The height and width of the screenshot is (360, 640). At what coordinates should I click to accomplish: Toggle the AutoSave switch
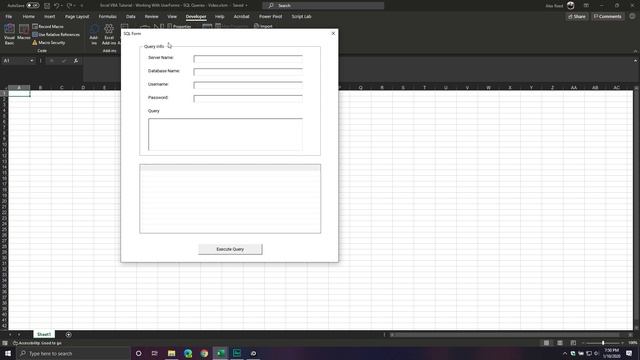click(33, 5)
